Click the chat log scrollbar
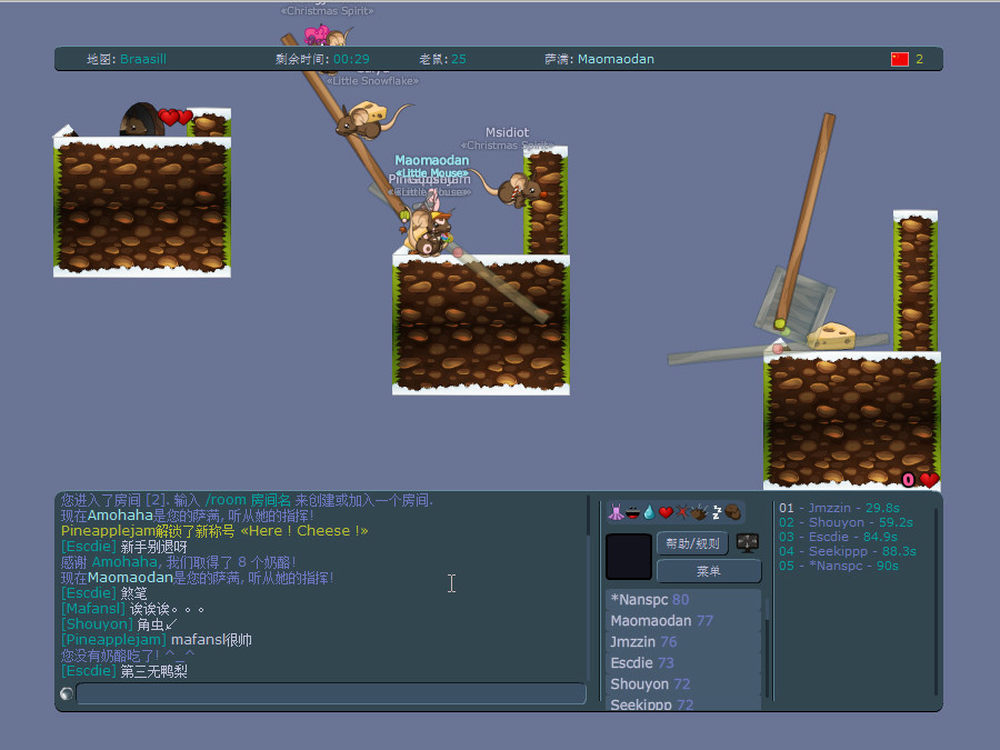This screenshot has width=1000, height=750. tap(588, 587)
